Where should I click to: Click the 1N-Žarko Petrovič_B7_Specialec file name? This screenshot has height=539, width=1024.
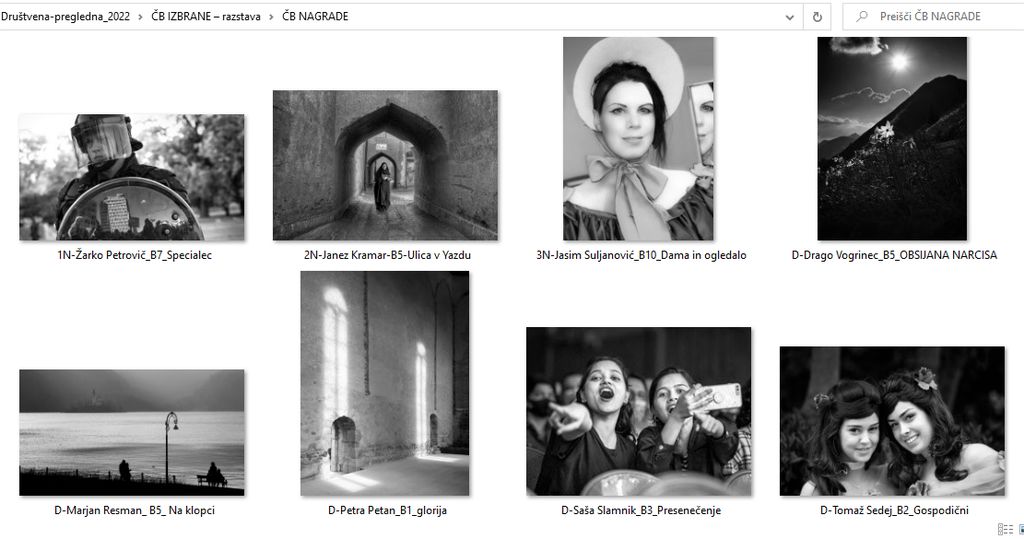click(x=134, y=255)
